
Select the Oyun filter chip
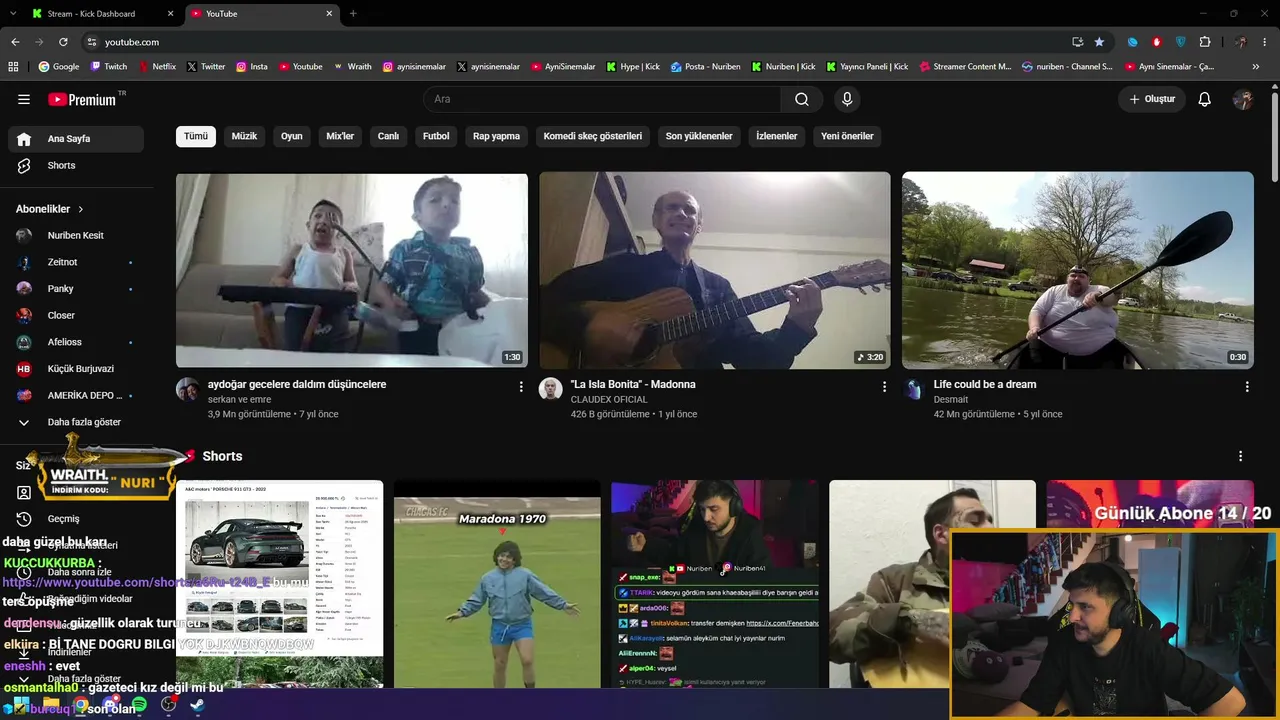[292, 136]
